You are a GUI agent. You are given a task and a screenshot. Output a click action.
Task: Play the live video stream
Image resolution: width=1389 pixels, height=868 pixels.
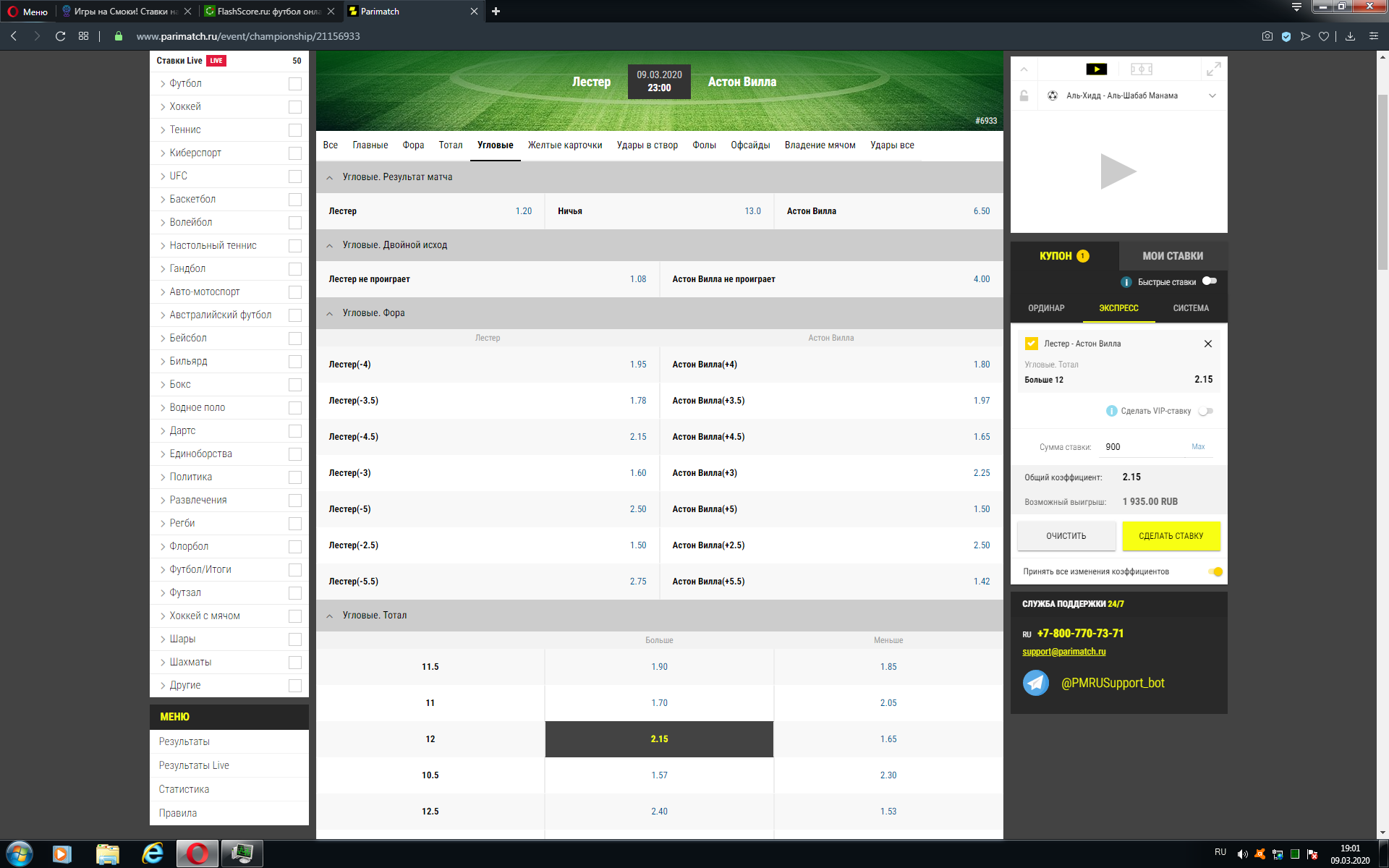[1118, 171]
